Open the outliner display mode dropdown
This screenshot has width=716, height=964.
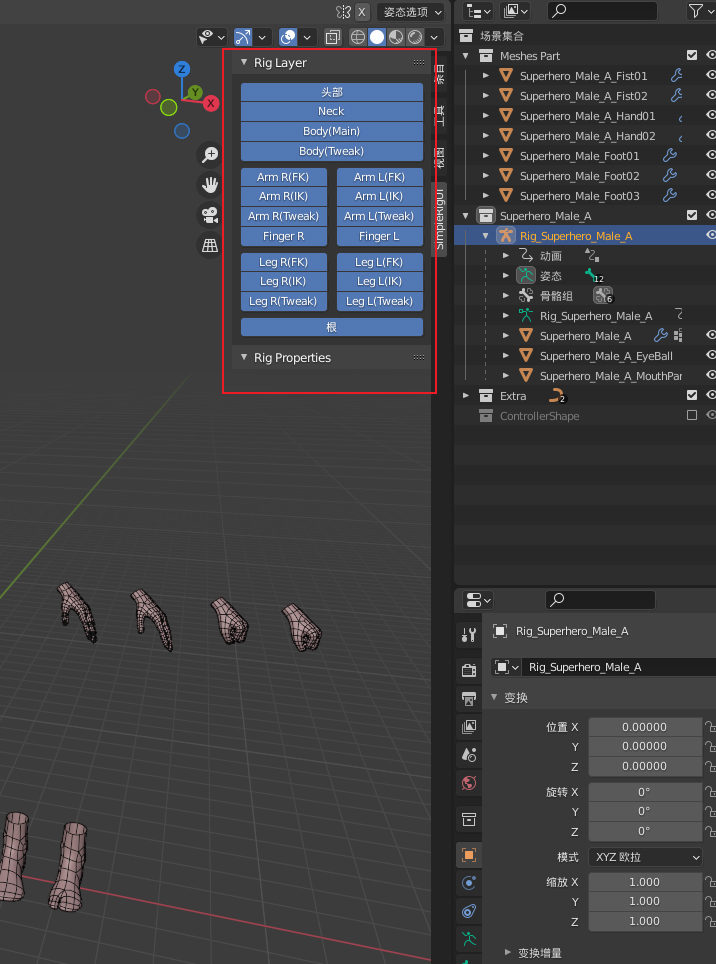tap(515, 10)
